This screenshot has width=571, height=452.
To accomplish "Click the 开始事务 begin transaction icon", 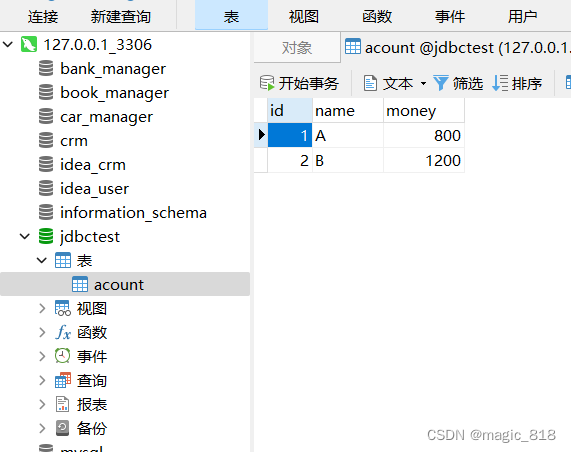I will pos(267,83).
